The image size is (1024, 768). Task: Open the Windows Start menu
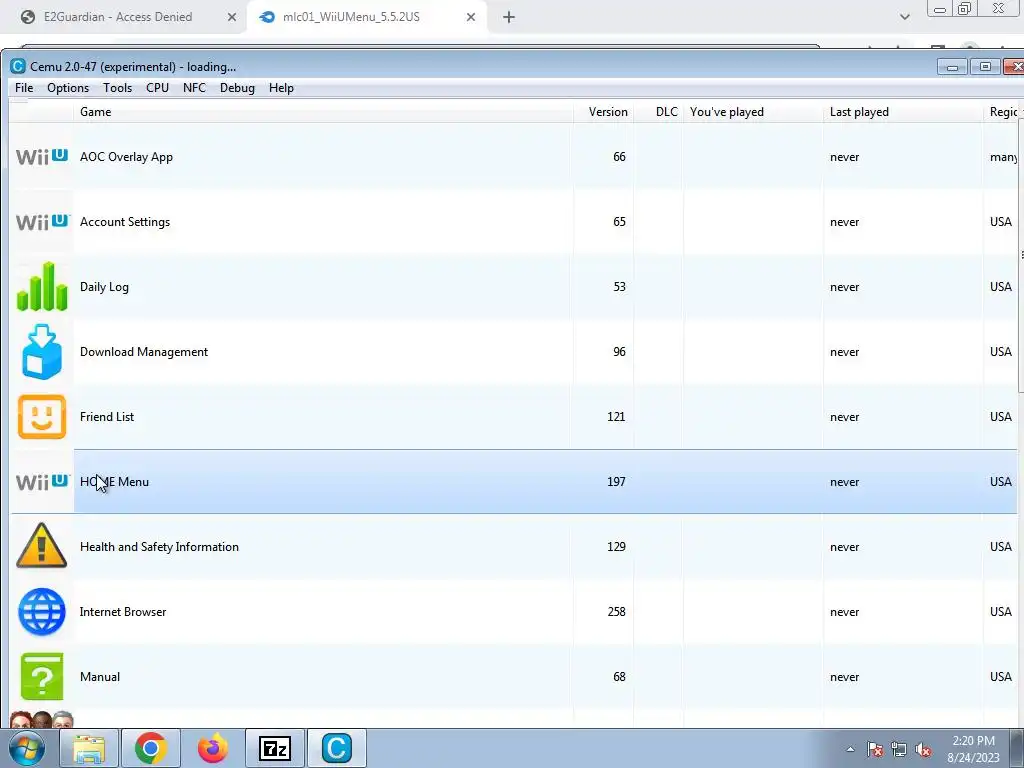pyautogui.click(x=26, y=748)
